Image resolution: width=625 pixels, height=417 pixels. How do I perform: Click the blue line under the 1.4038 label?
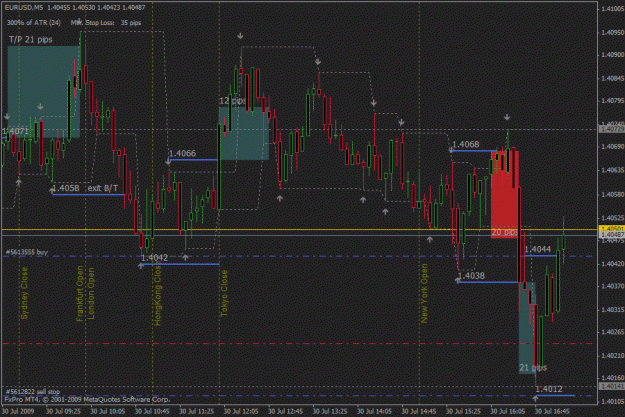pyautogui.click(x=488, y=282)
